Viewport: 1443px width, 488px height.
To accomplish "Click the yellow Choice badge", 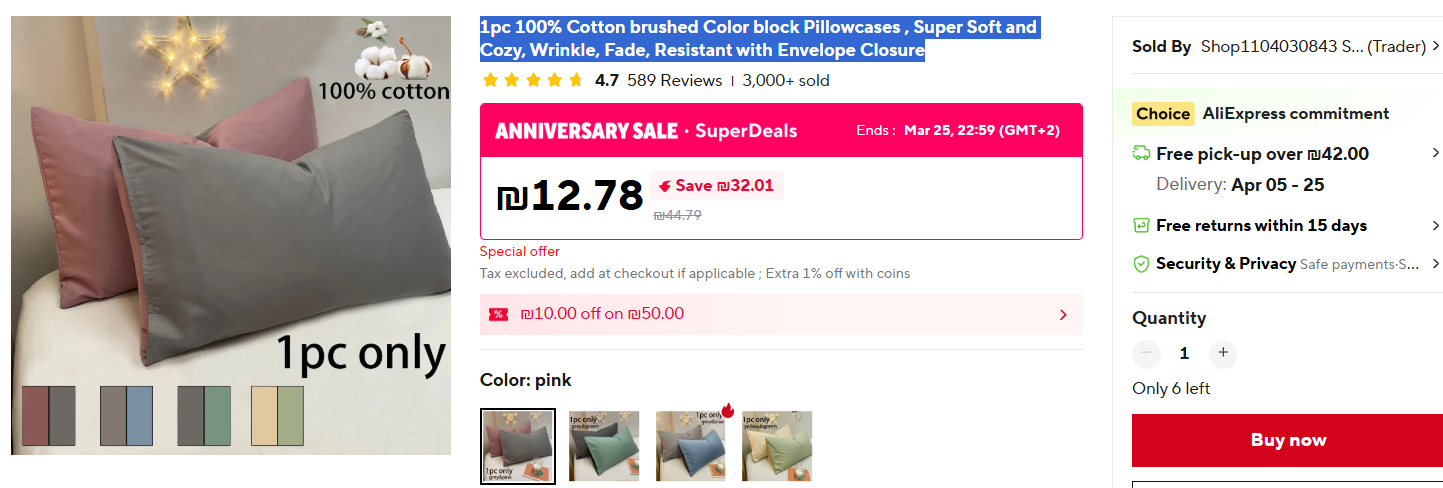I will [x=1163, y=114].
